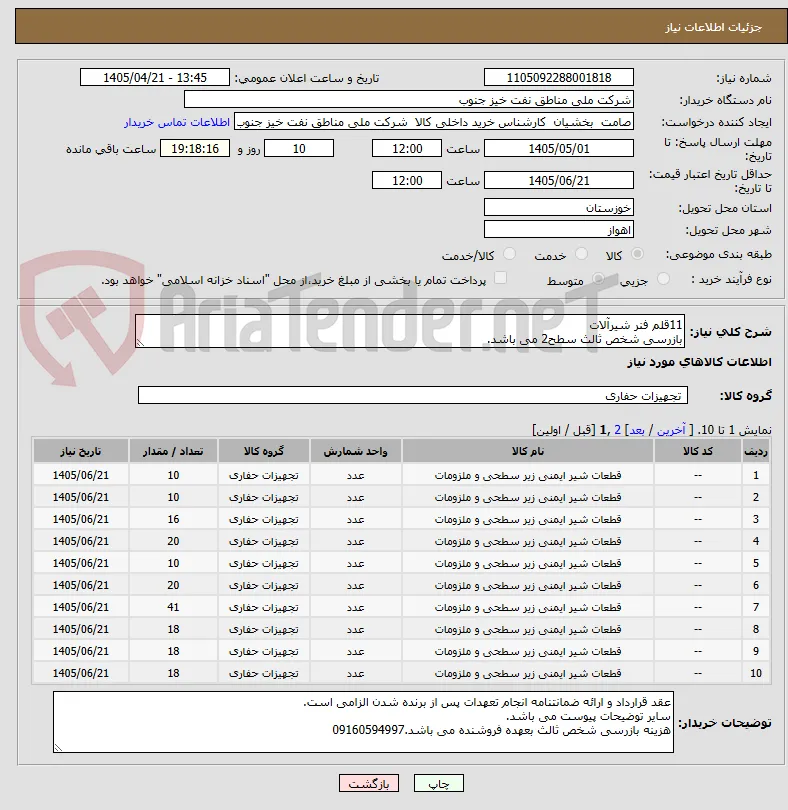
Task: Click the نام کالا column header
Action: (x=528, y=451)
